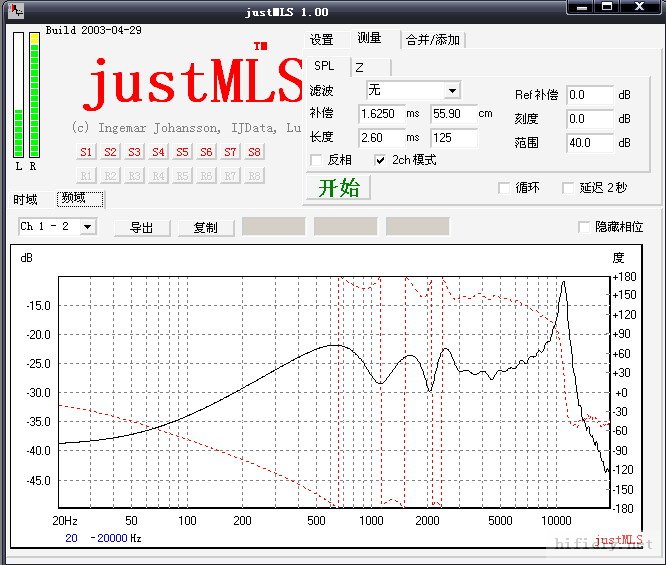The height and width of the screenshot is (565, 666).
Task: Expand the Ch 1 - 2 channel dropdown
Action: [x=88, y=227]
